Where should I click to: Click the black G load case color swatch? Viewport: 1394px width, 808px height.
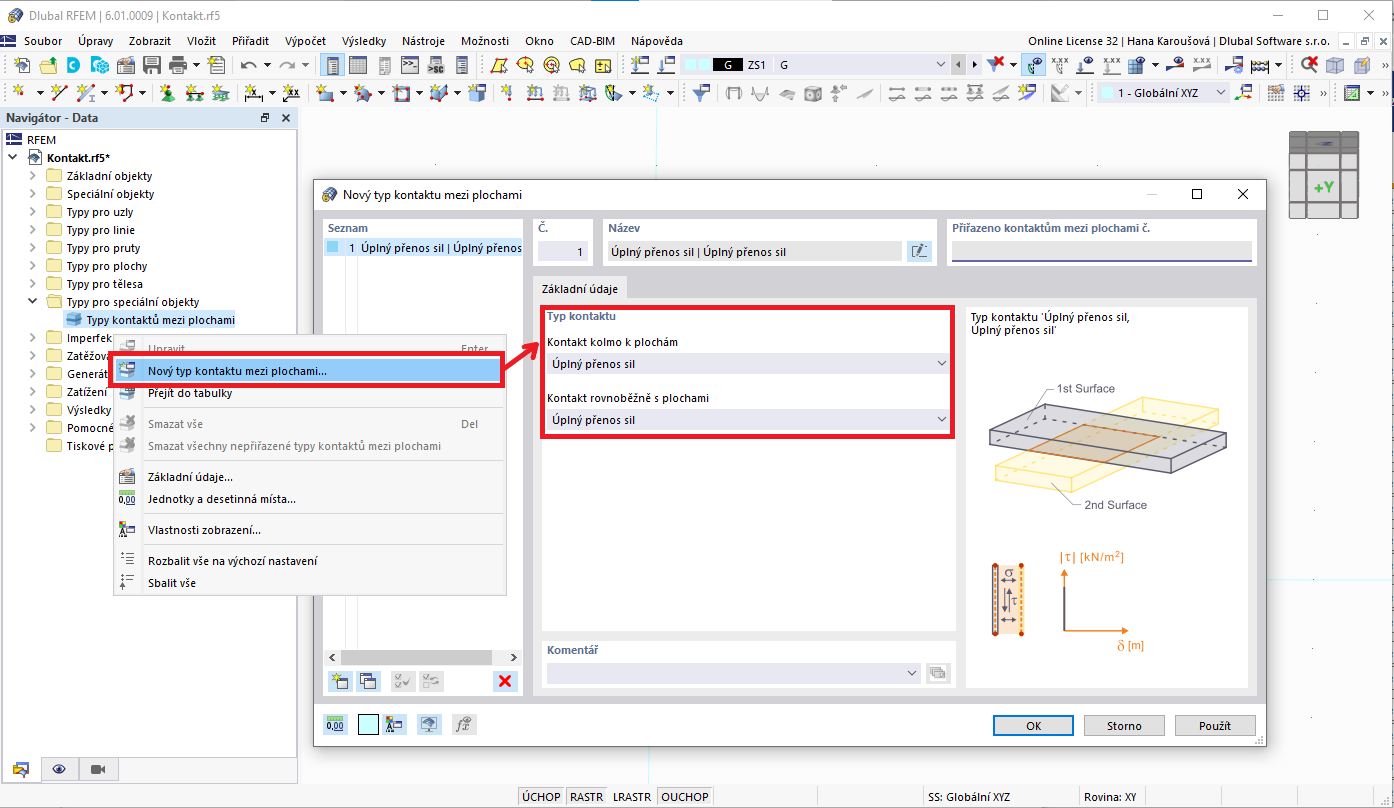pyautogui.click(x=728, y=65)
